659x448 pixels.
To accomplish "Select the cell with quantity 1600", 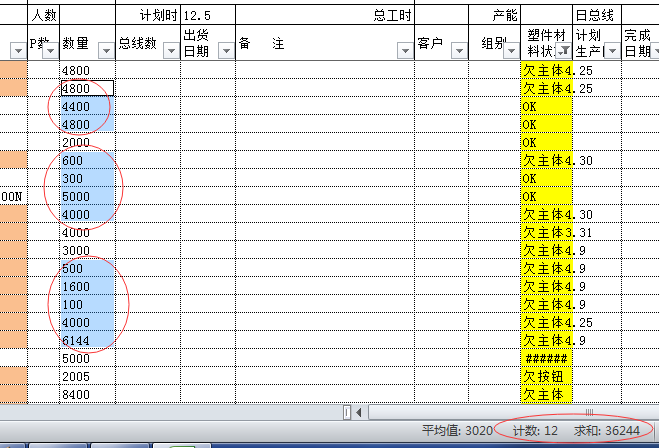I will click(87, 286).
